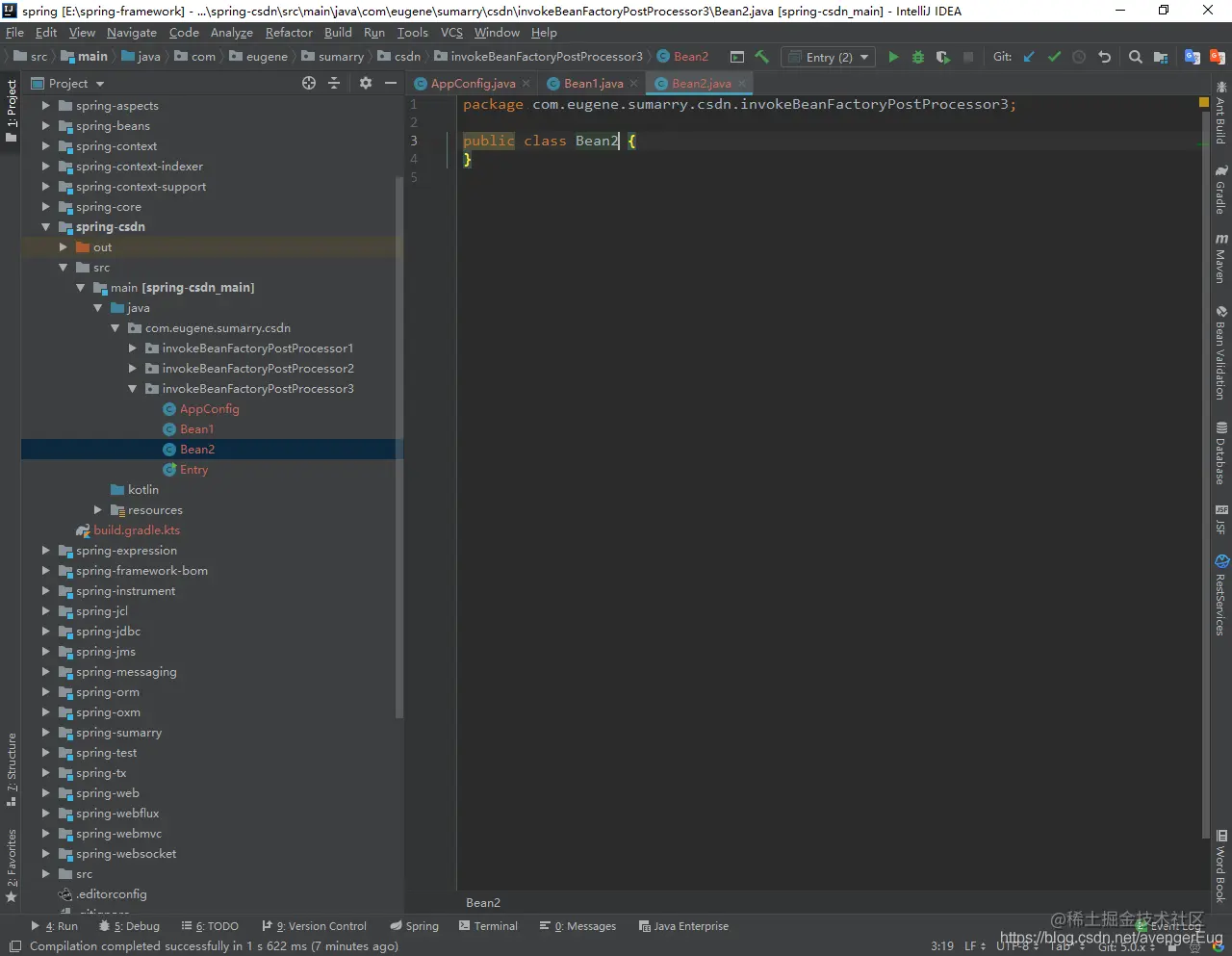Open the Database tool window
The width and height of the screenshot is (1232, 956).
coord(1220,453)
